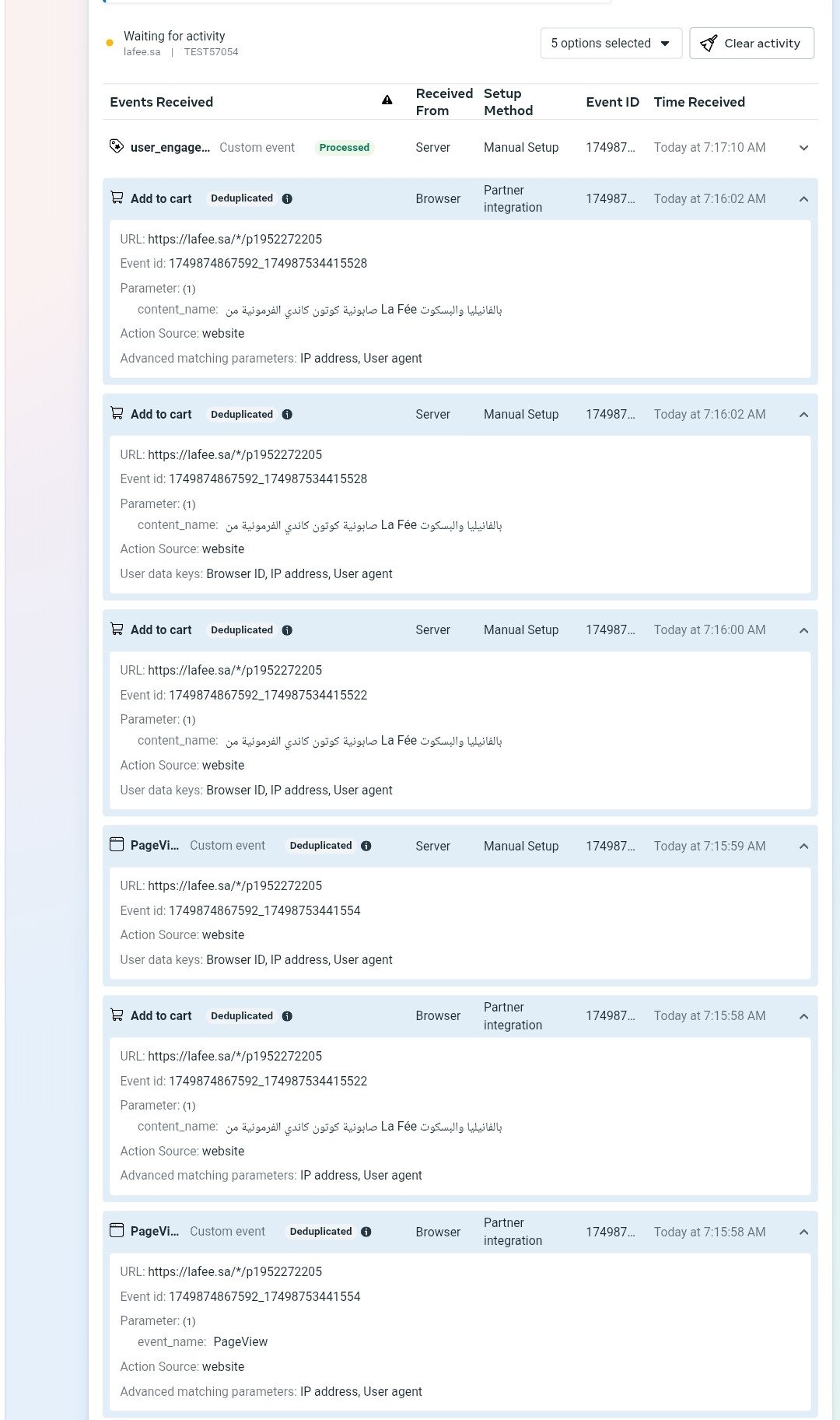Collapse the 7:16:00 AM Server Add to cart
Viewport: 840px width, 1420px height.
(x=803, y=630)
